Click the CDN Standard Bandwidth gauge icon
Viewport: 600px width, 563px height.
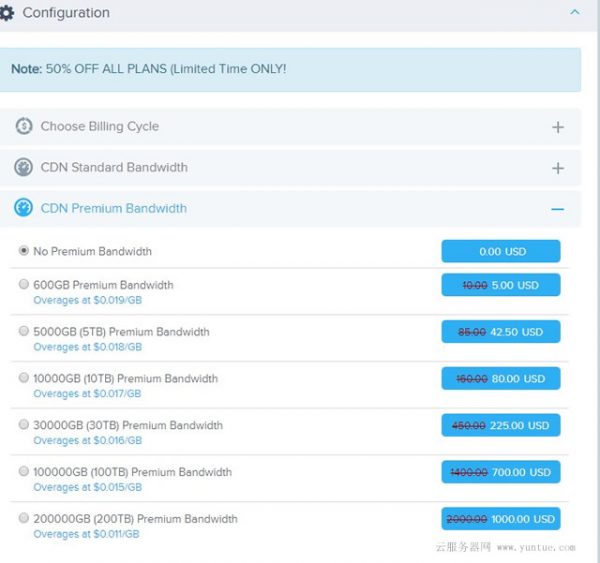pos(24,168)
